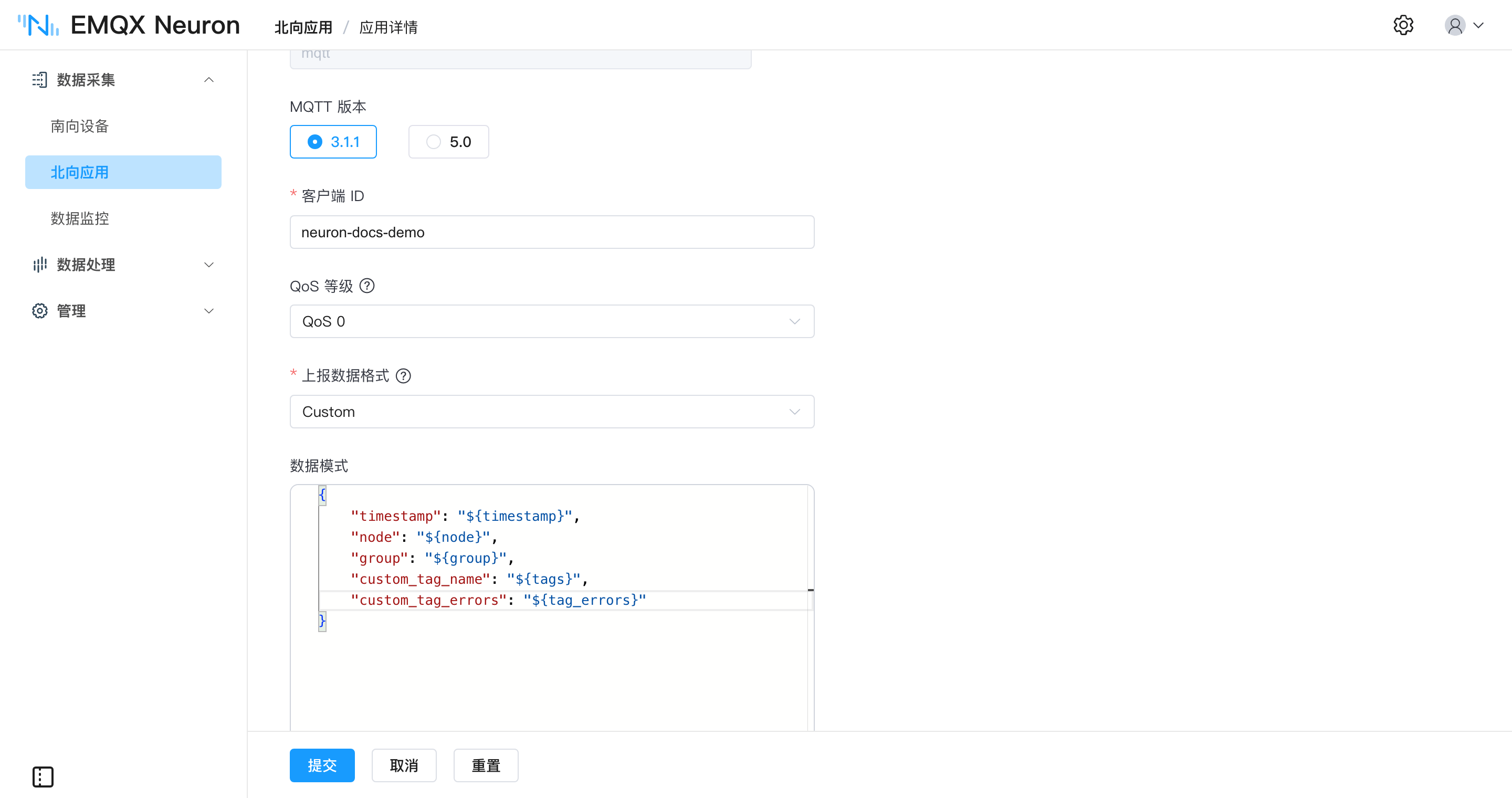Open the settings gear in the header
The image size is (1512, 798).
coord(1403,25)
